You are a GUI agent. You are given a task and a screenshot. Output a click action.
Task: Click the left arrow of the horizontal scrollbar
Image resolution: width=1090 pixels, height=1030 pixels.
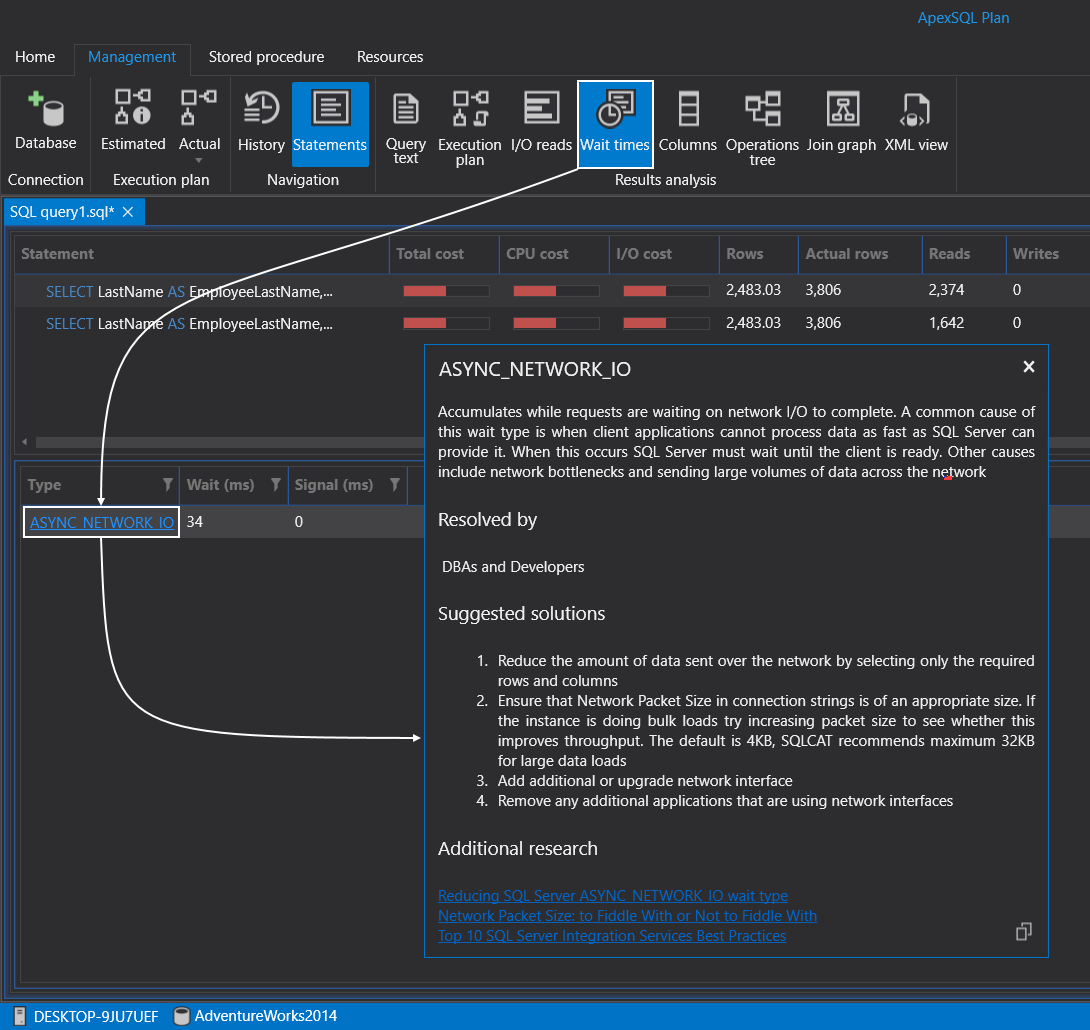[x=25, y=442]
